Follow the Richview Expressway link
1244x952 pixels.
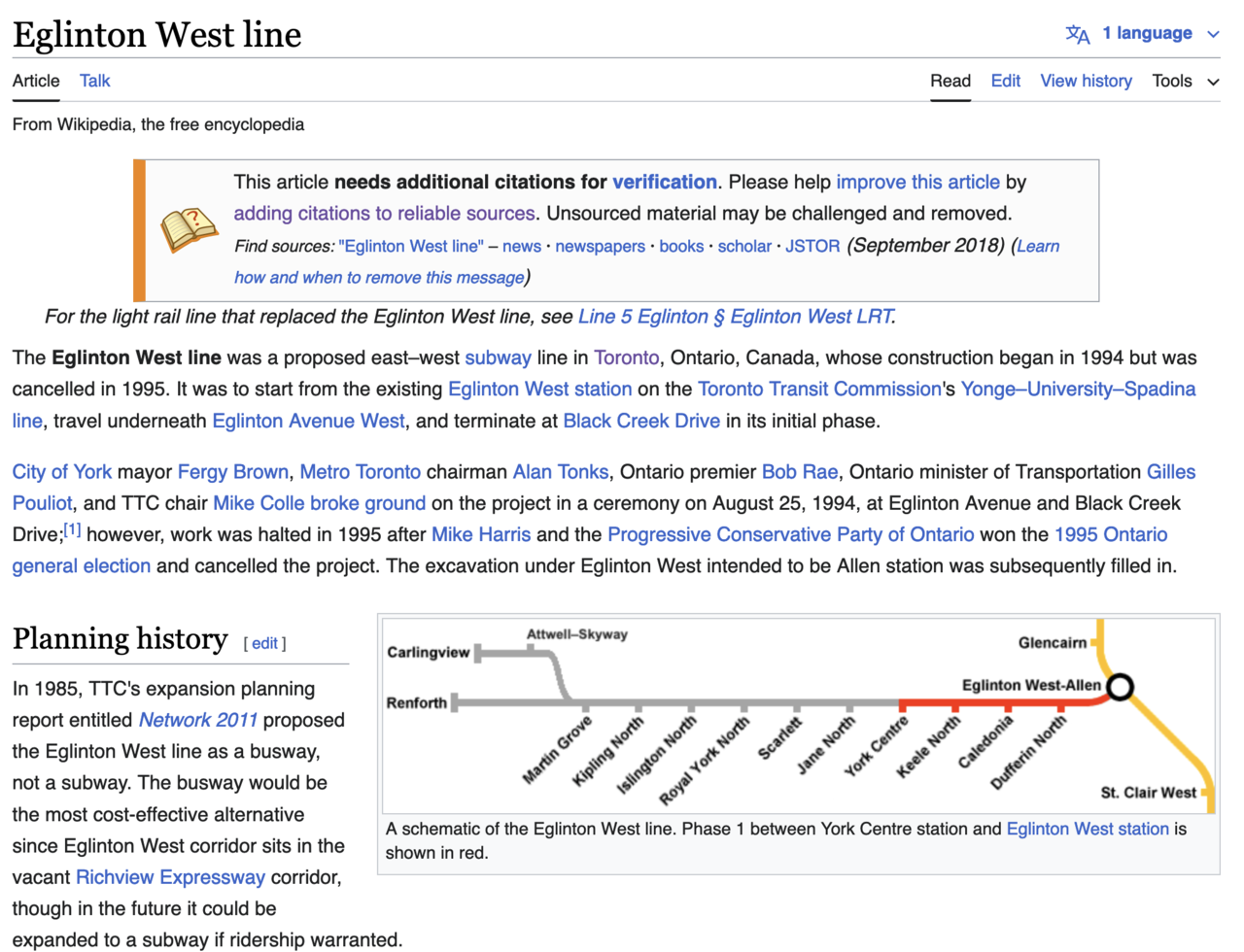[170, 877]
